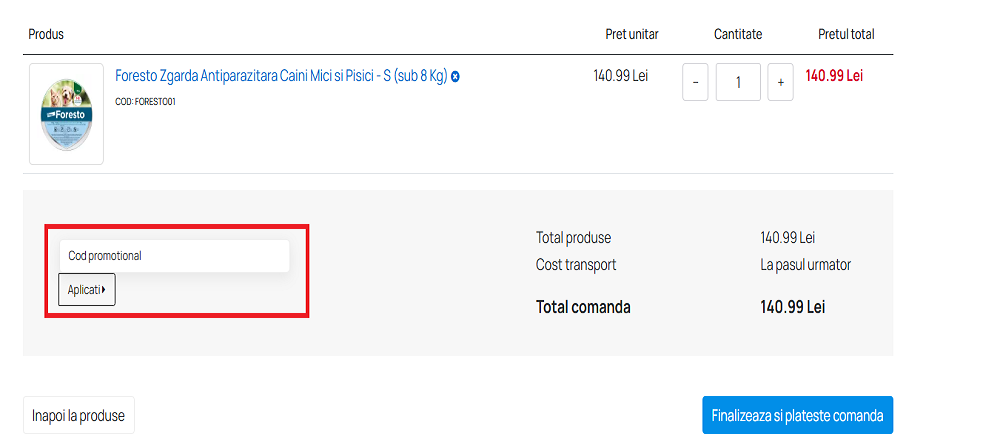Go back via Inapoi la produse
The width and height of the screenshot is (1000, 448).
(x=78, y=415)
